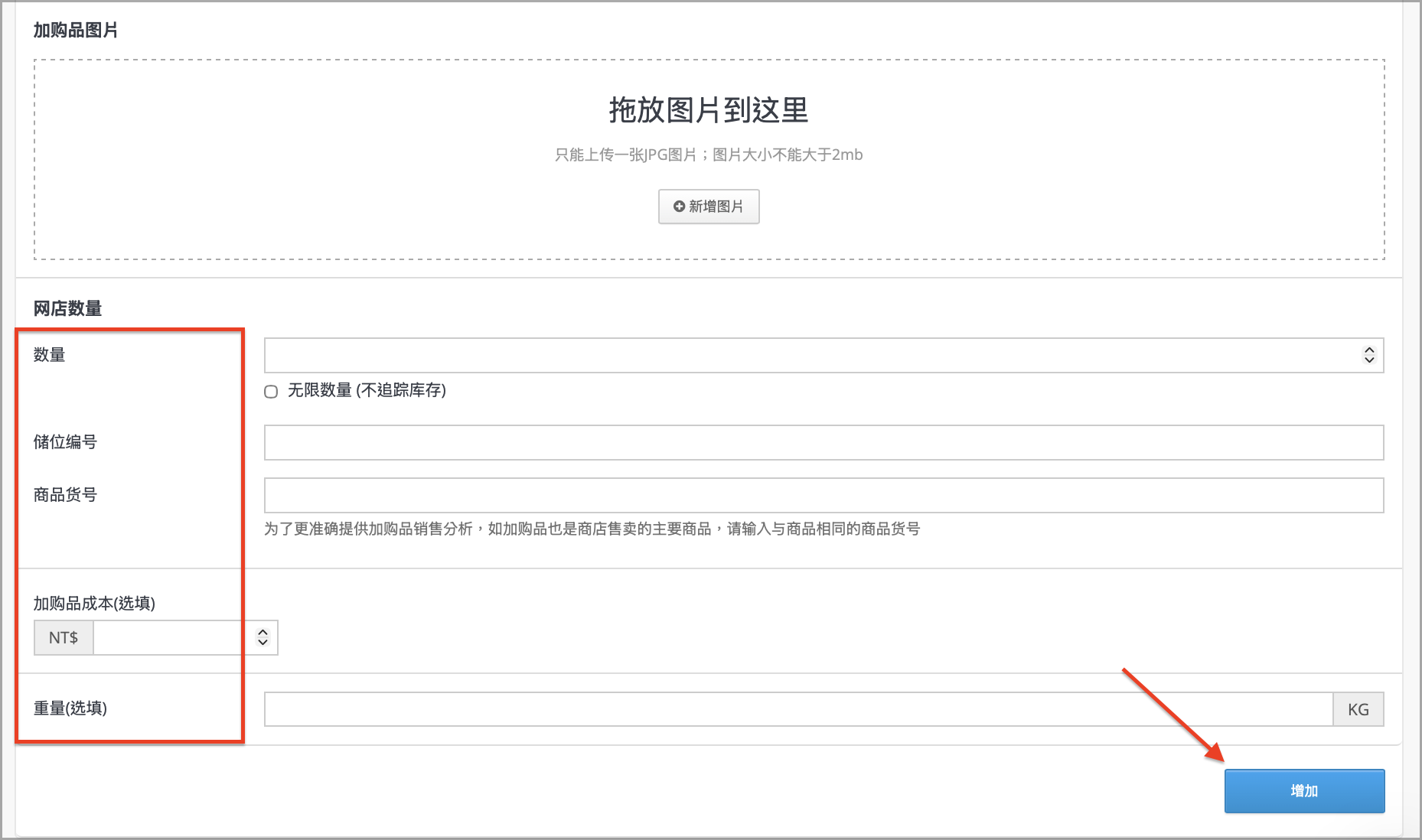
Task: Click the 加购品成本 NT$ input field
Action: coord(185,638)
